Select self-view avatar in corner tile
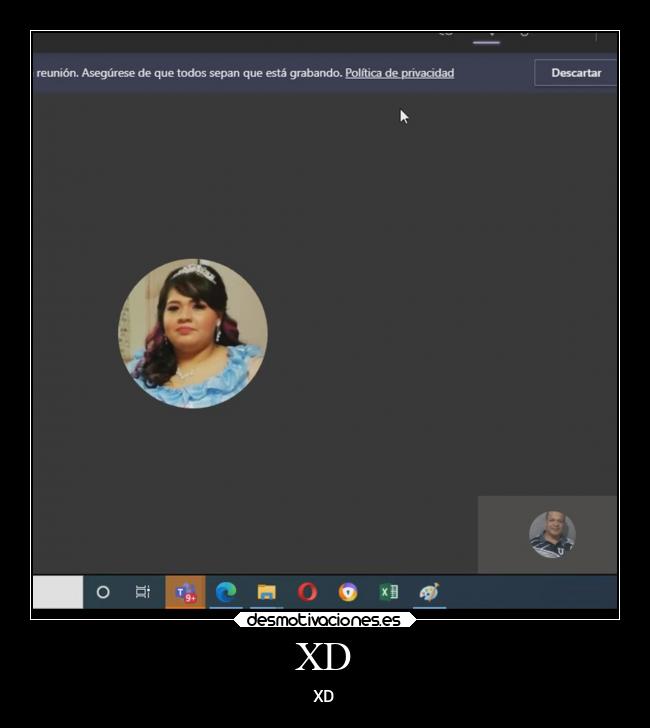 click(552, 534)
